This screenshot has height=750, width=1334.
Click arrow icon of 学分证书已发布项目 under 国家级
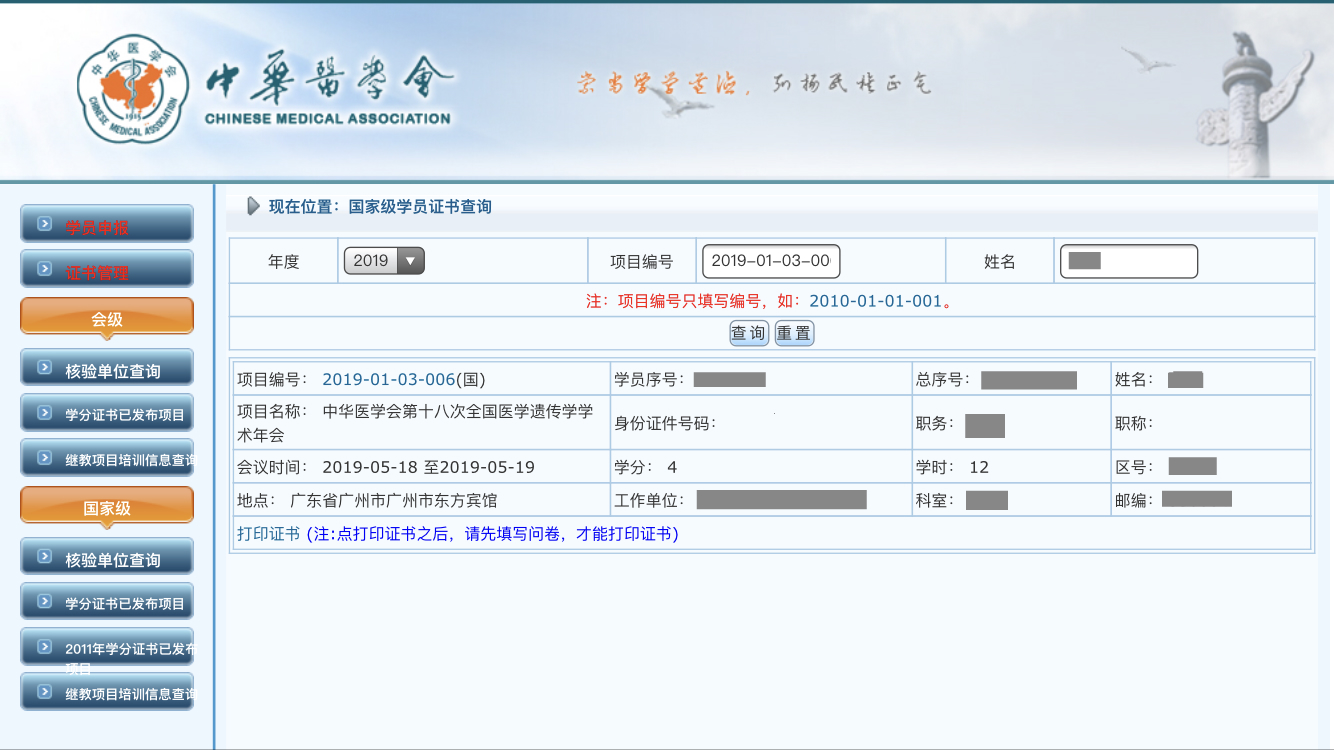44,601
